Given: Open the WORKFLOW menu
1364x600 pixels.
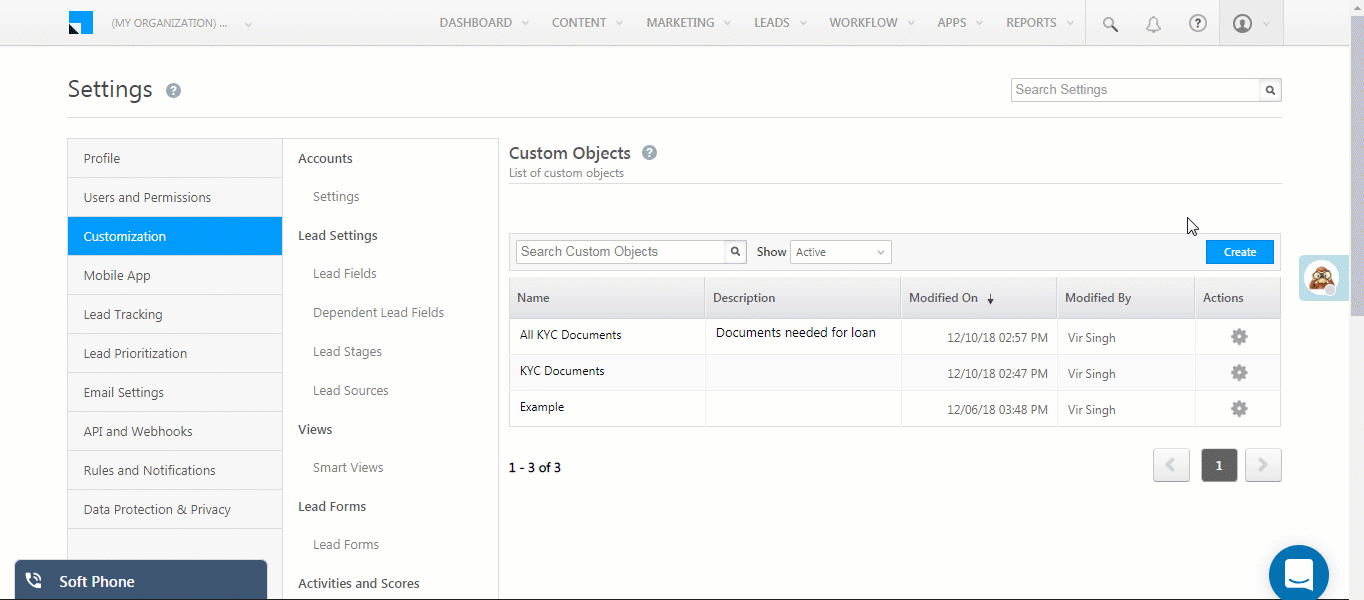Looking at the screenshot, I should 864,22.
